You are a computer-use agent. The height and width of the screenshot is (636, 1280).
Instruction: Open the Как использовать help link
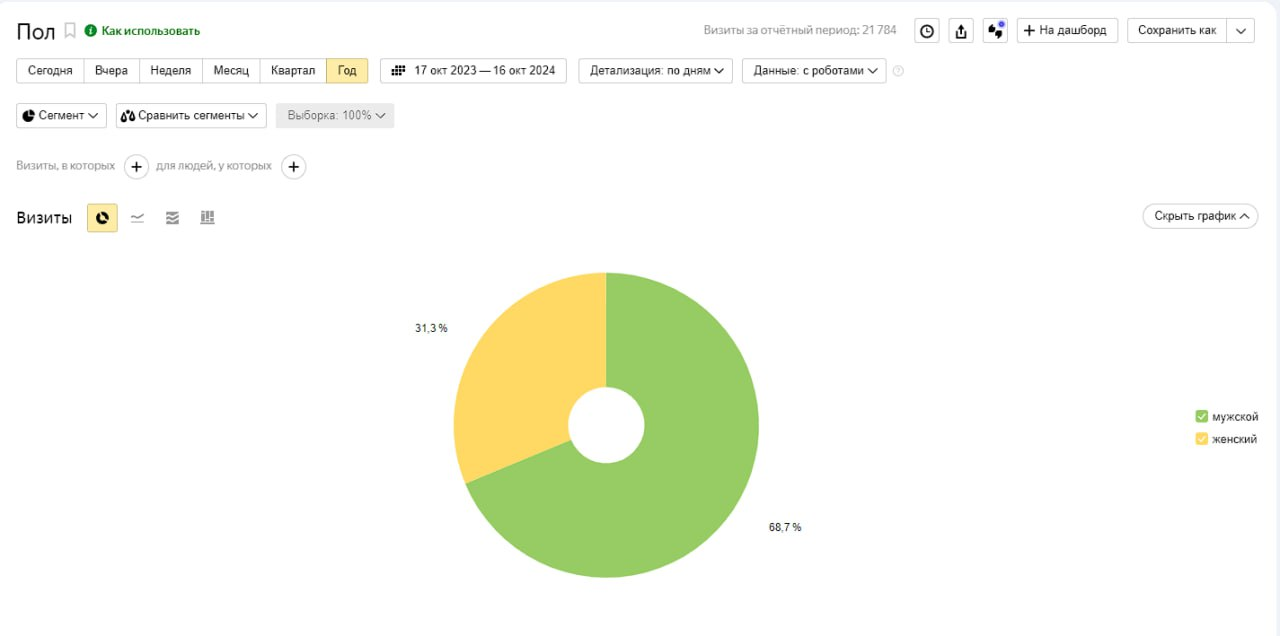coord(151,31)
